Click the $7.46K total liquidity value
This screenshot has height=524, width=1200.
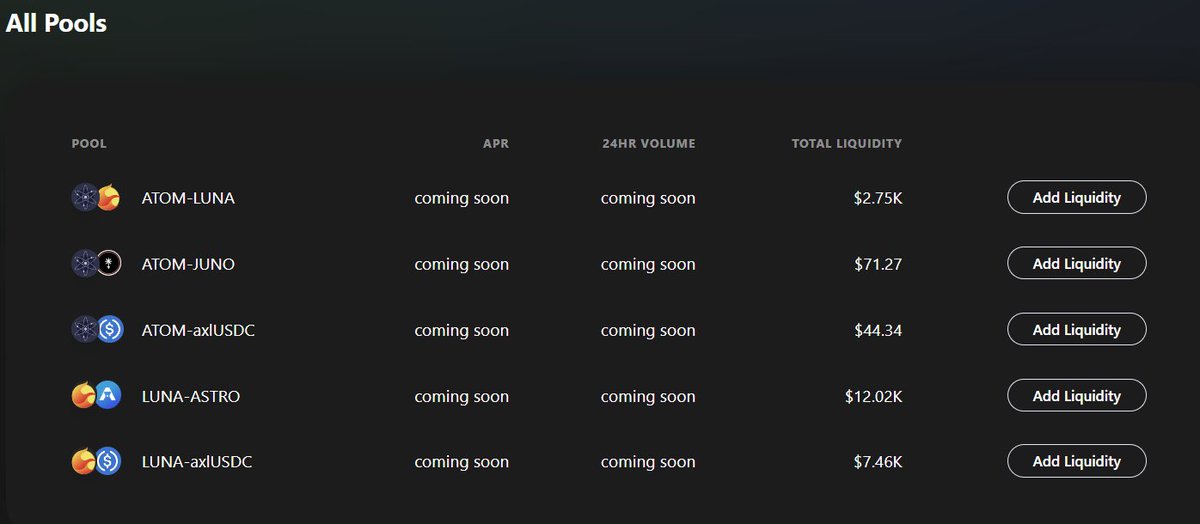(x=878, y=462)
